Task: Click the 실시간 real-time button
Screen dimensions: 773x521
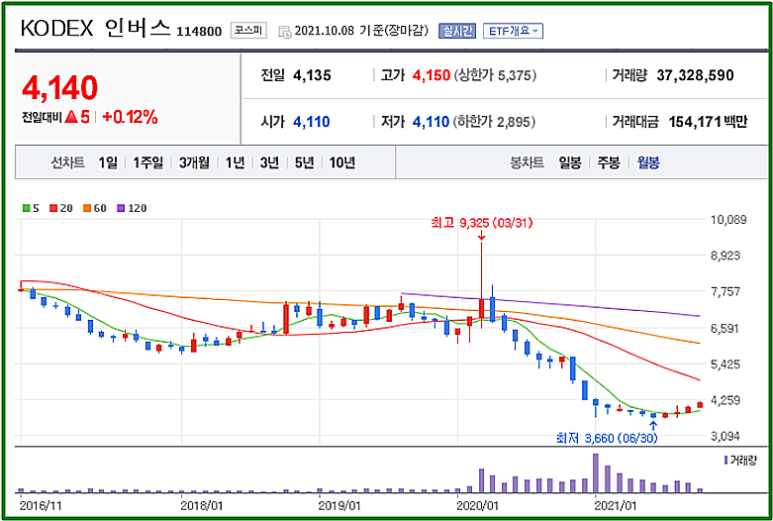Action: click(x=457, y=31)
